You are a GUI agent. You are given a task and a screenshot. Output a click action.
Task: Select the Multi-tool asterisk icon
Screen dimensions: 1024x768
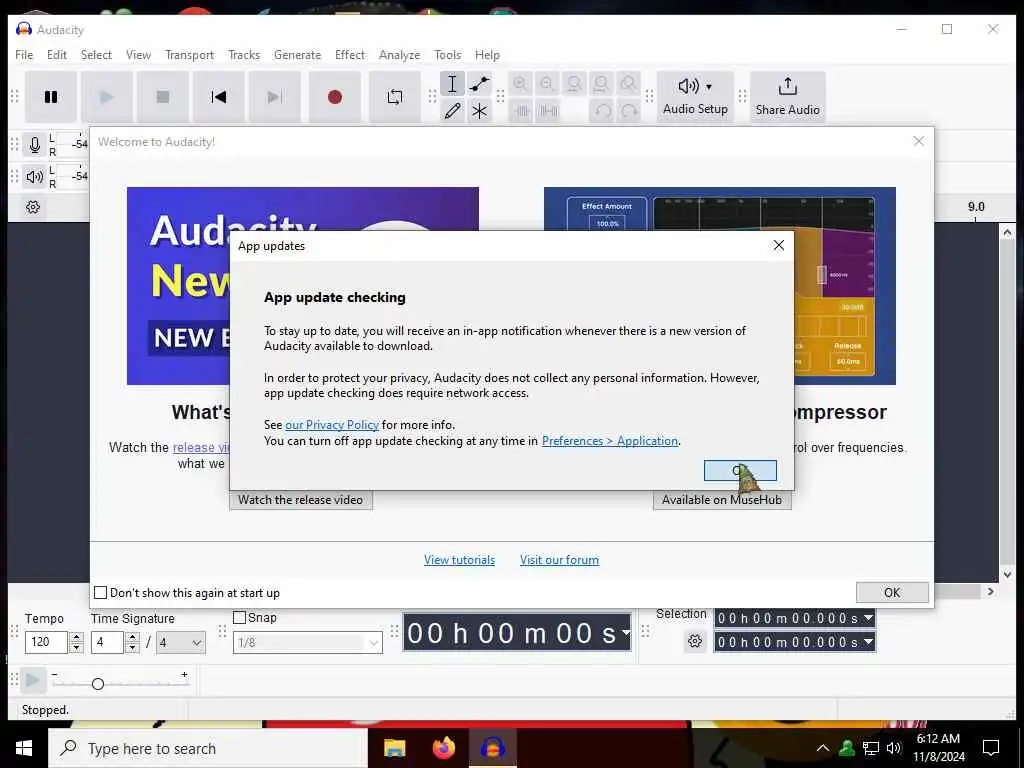pyautogui.click(x=479, y=111)
